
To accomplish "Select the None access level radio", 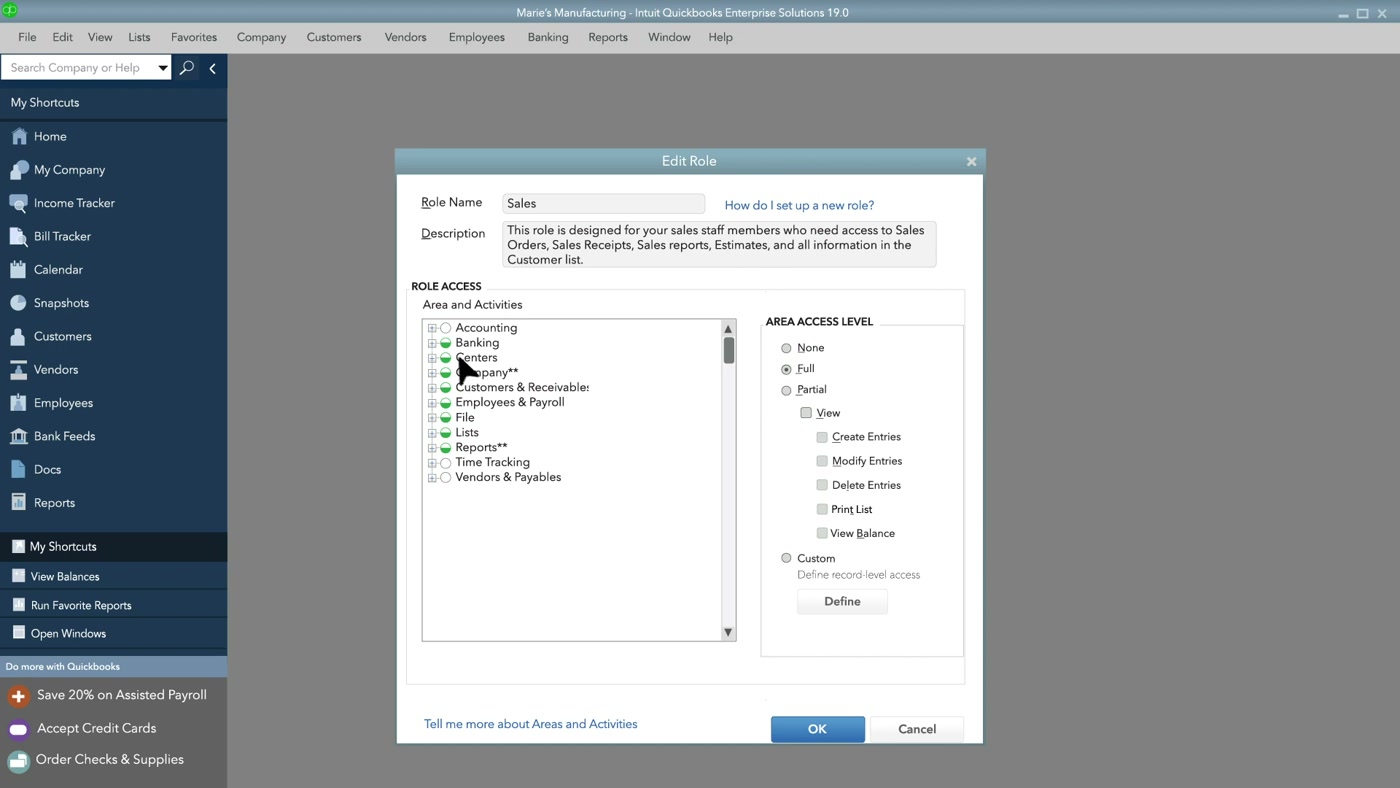I will pyautogui.click(x=786, y=348).
